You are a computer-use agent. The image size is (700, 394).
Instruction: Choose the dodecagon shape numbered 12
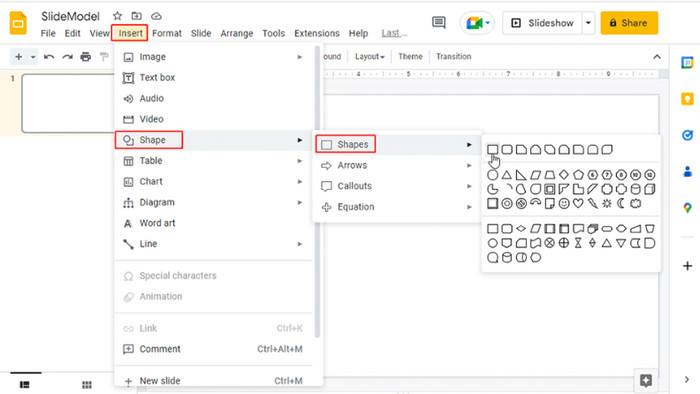[x=650, y=175]
